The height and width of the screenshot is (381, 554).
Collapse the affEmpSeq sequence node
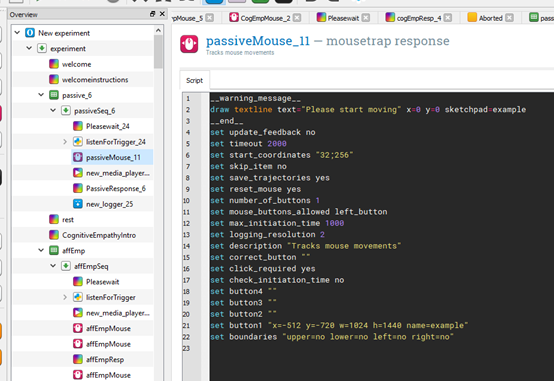(53, 266)
